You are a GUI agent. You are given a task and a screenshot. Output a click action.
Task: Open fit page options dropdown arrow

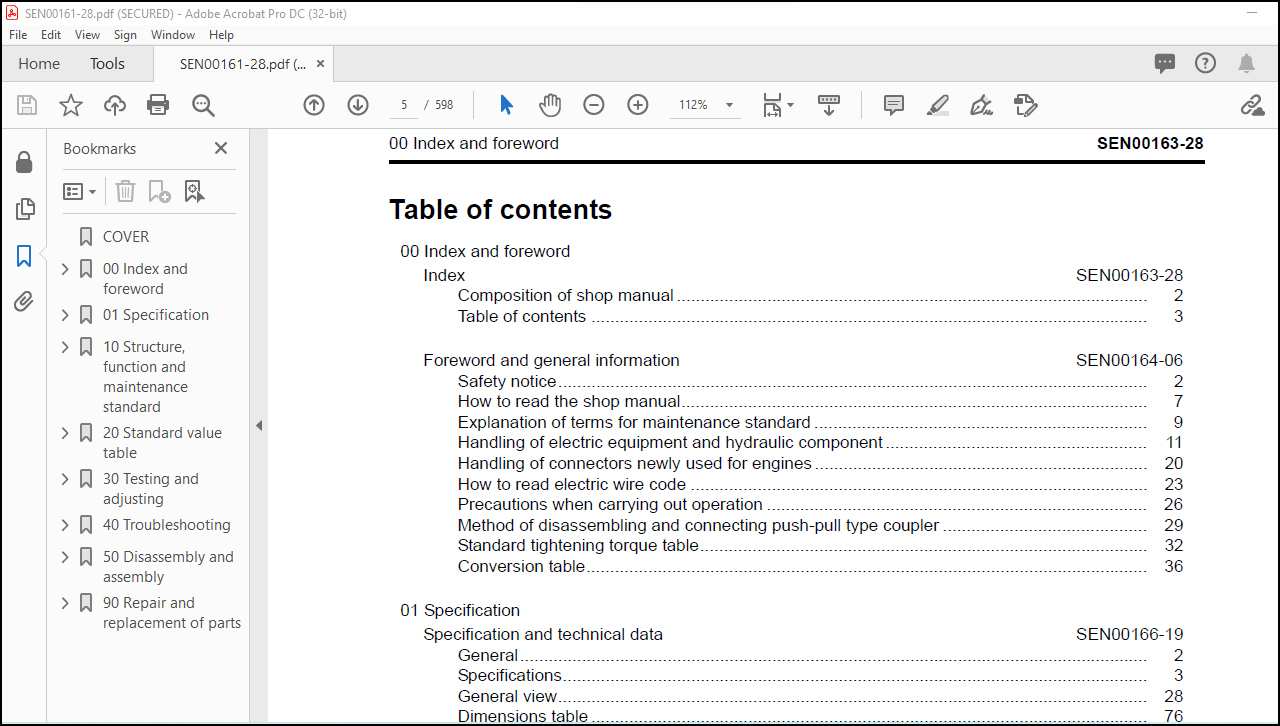pyautogui.click(x=790, y=105)
